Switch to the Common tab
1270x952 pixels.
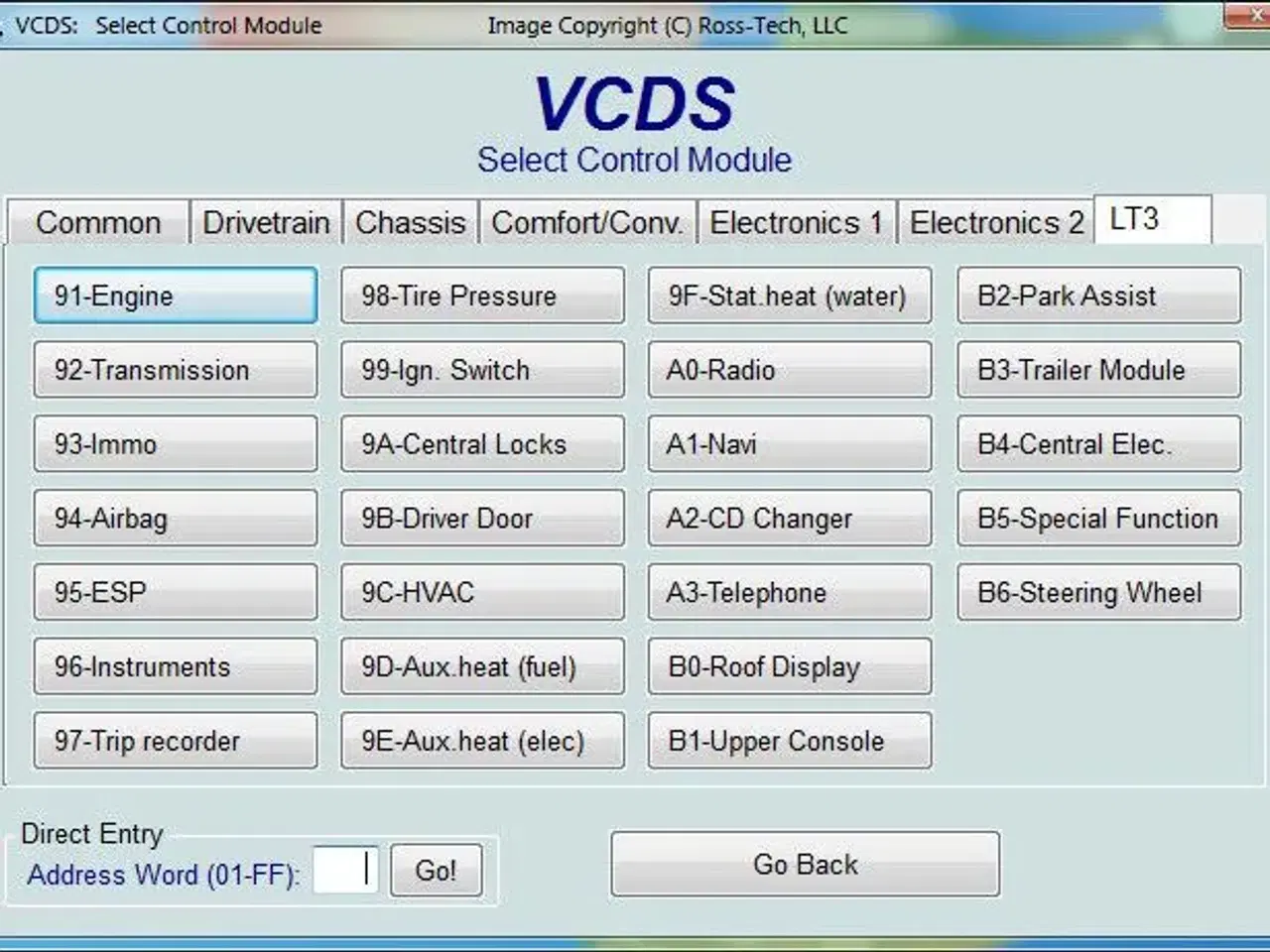(98, 222)
